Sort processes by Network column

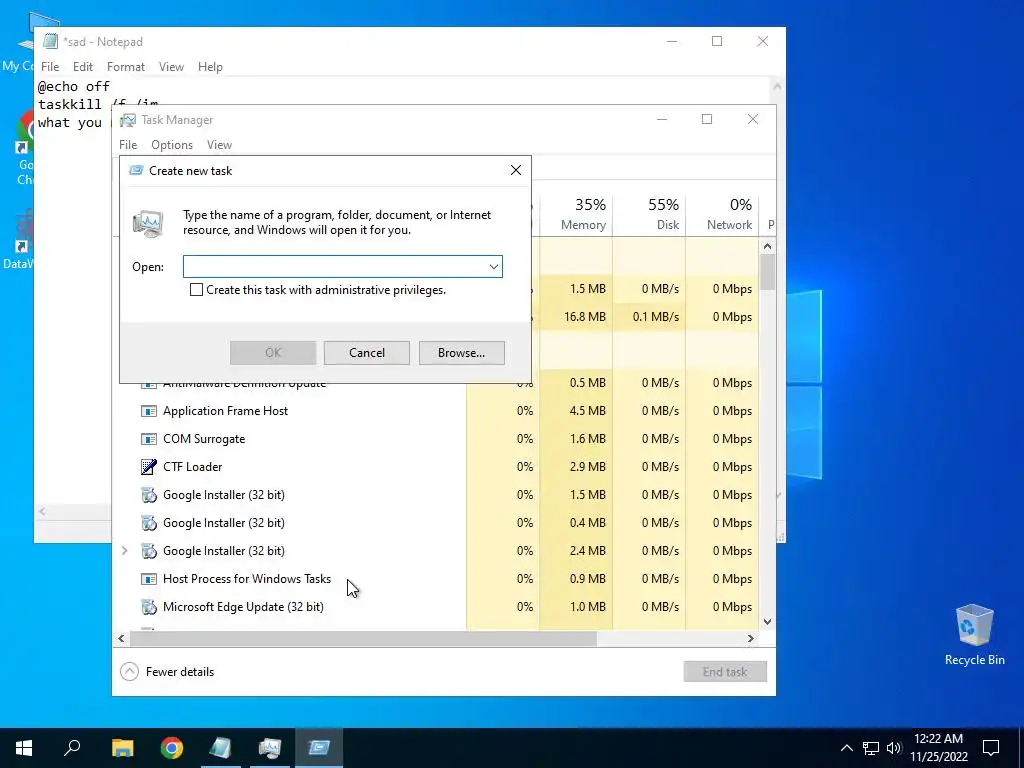(722, 214)
